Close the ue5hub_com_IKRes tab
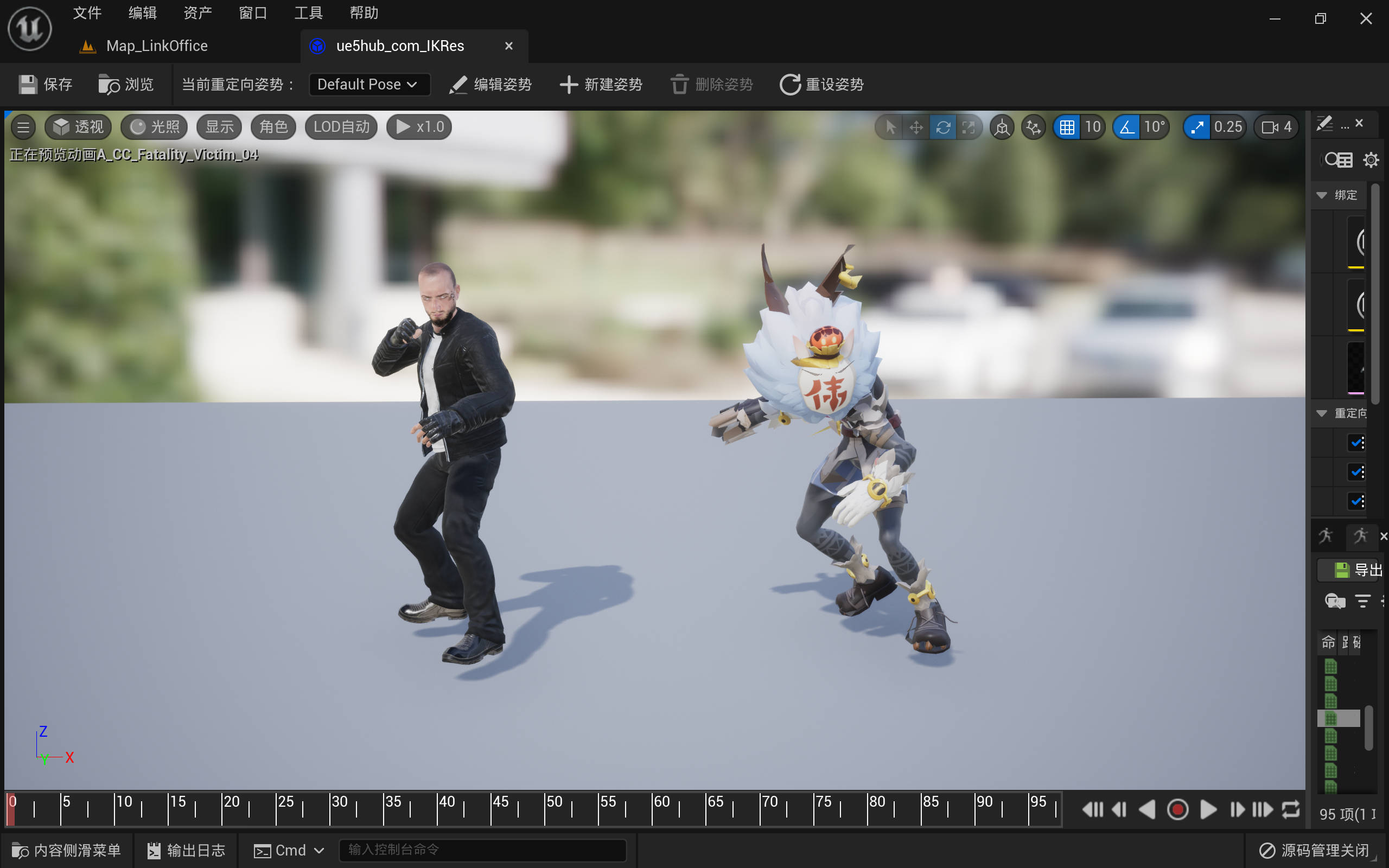This screenshot has width=1389, height=868. coord(508,46)
